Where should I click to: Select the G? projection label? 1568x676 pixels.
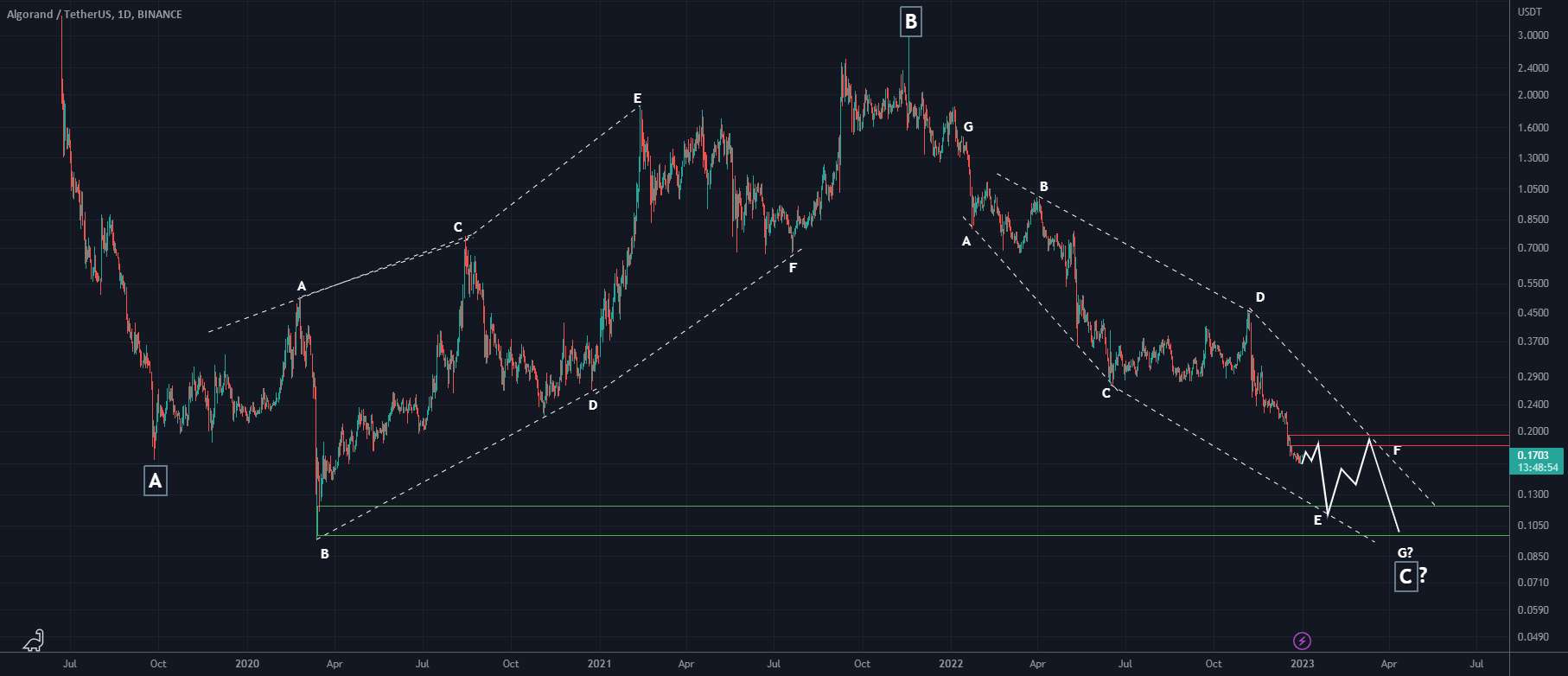tap(1405, 552)
